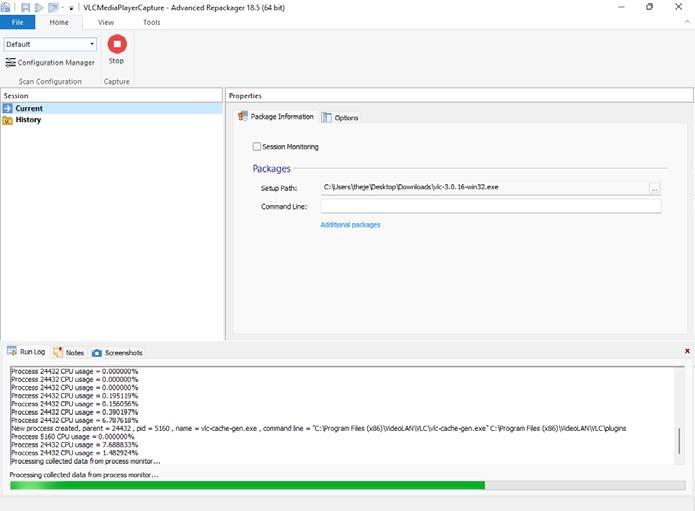This screenshot has height=511, width=695.
Task: Switch to the Home ribbon tab
Action: (x=59, y=22)
